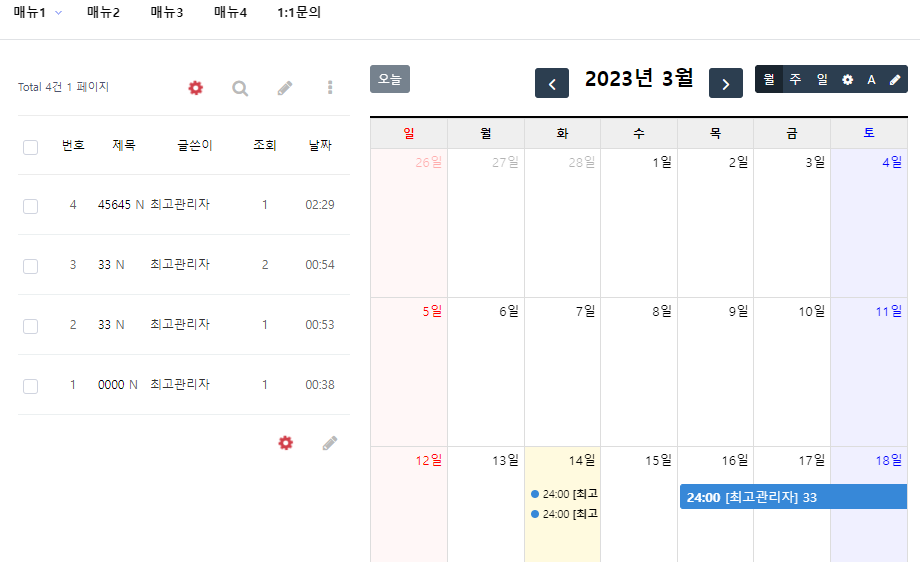This screenshot has height=562, width=920.
Task: Open the three-dot more options menu
Action: [x=330, y=88]
